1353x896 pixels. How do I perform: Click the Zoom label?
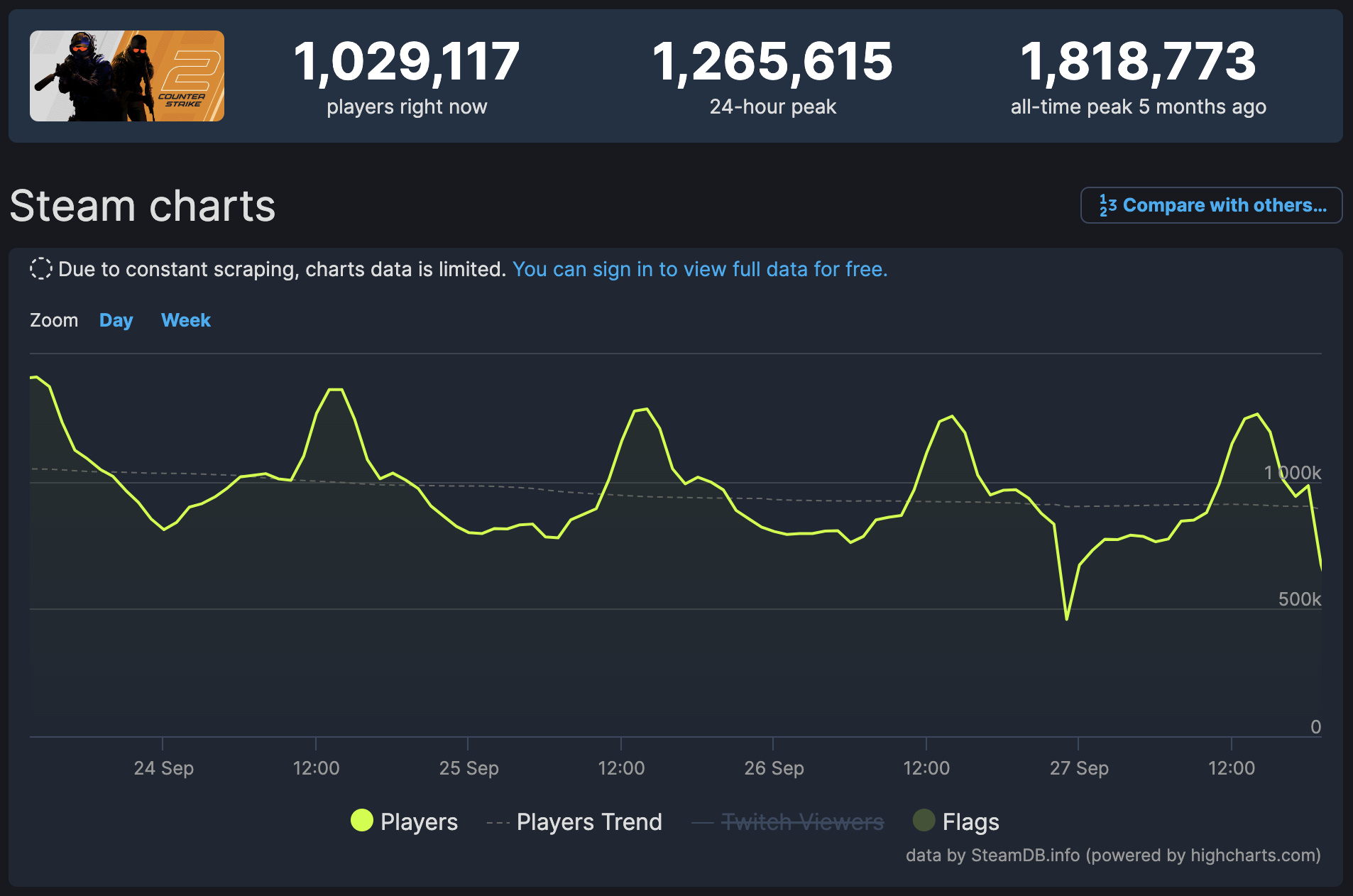coord(54,320)
